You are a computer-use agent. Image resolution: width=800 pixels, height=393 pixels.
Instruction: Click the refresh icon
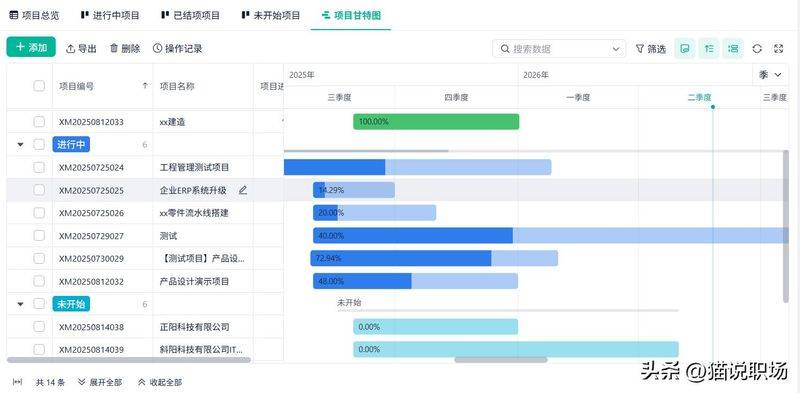[757, 48]
